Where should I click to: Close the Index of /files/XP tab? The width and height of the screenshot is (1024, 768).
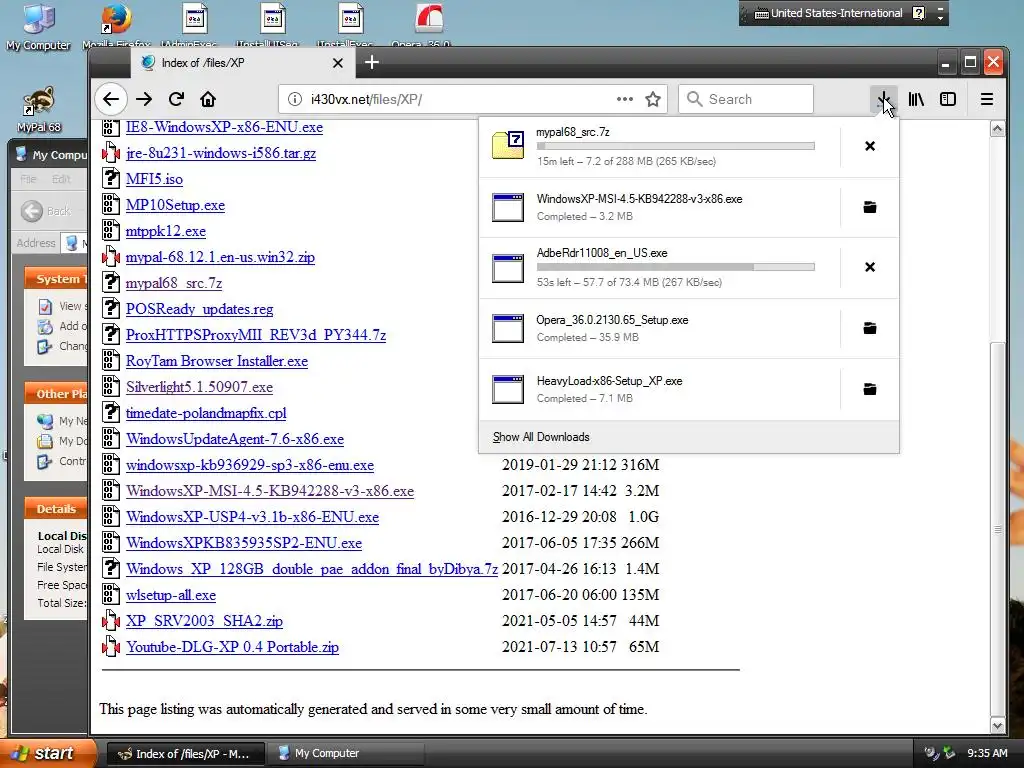[x=338, y=63]
